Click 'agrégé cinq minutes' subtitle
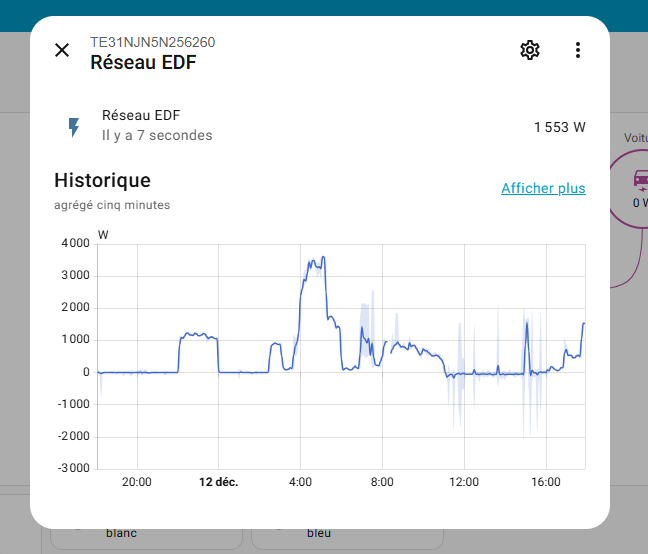The image size is (648, 554). (112, 205)
